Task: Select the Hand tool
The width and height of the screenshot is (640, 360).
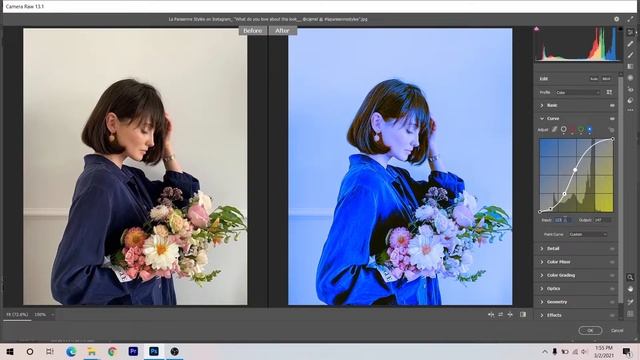Action: (630, 289)
